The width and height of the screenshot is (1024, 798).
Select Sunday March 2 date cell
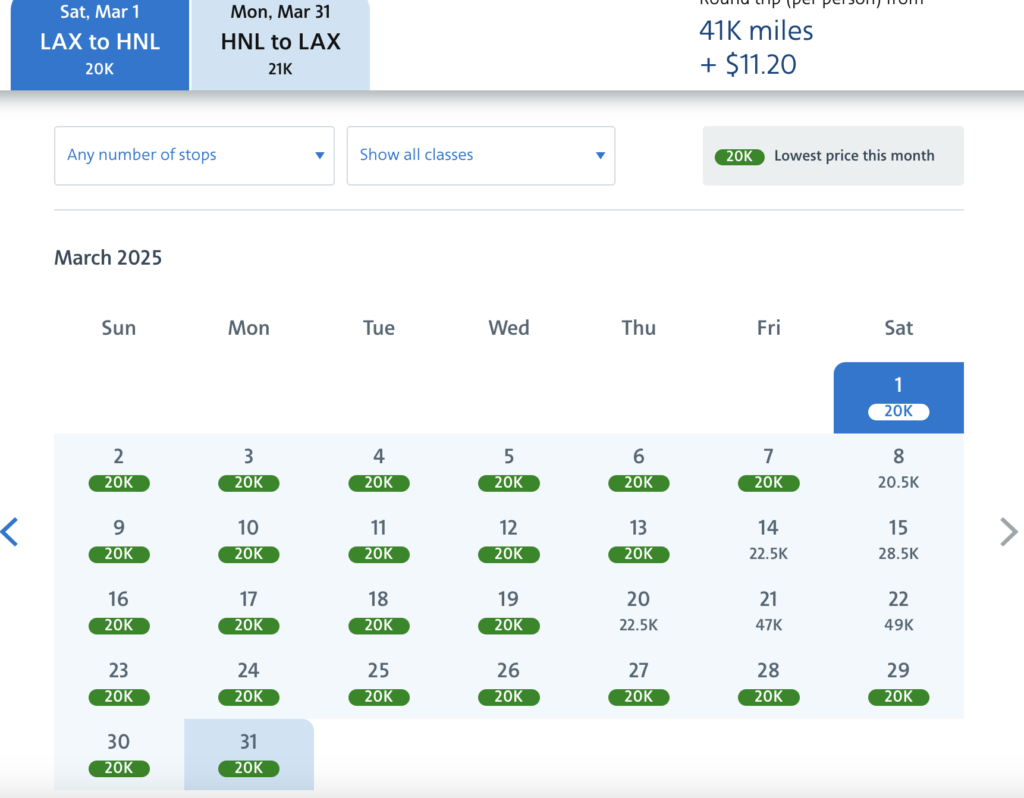click(x=119, y=468)
